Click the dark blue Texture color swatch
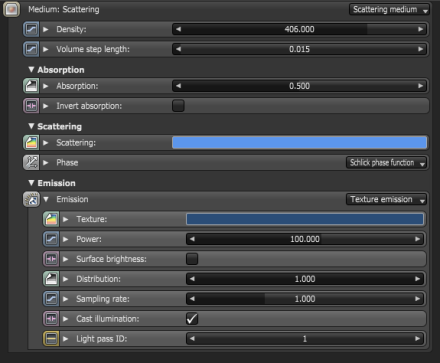 (305, 219)
